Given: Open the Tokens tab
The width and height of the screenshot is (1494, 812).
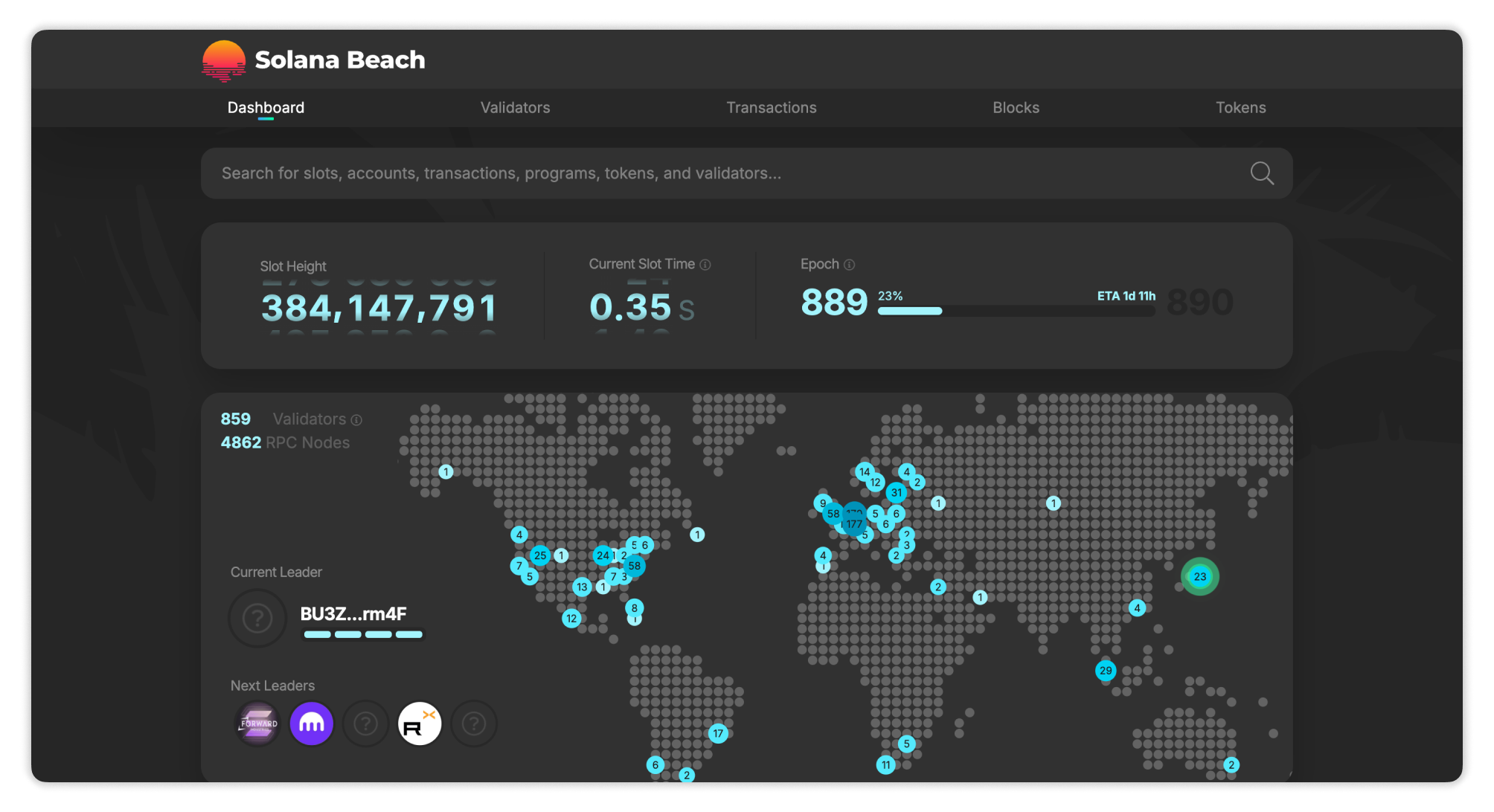Looking at the screenshot, I should 1240,108.
